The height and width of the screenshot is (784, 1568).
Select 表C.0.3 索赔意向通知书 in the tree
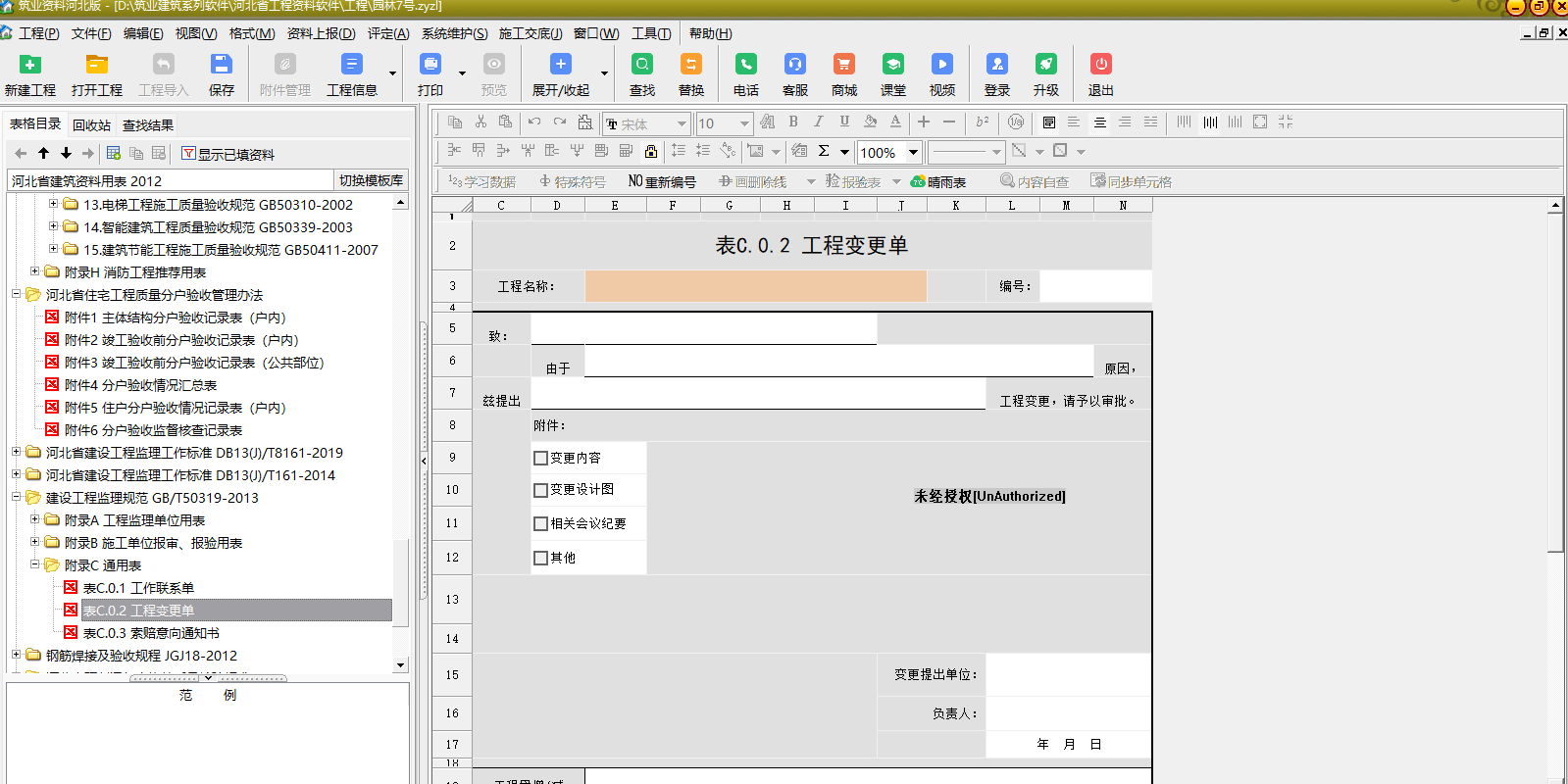(x=151, y=633)
